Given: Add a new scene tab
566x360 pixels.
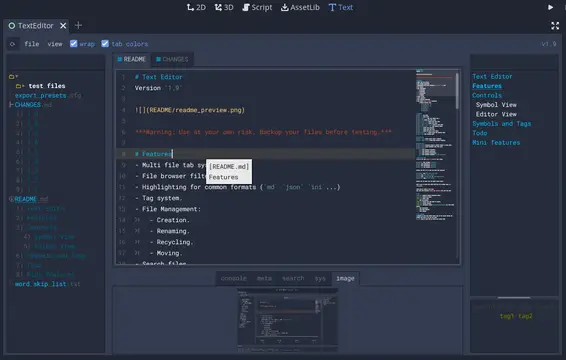Looking at the screenshot, I should tap(78, 26).
